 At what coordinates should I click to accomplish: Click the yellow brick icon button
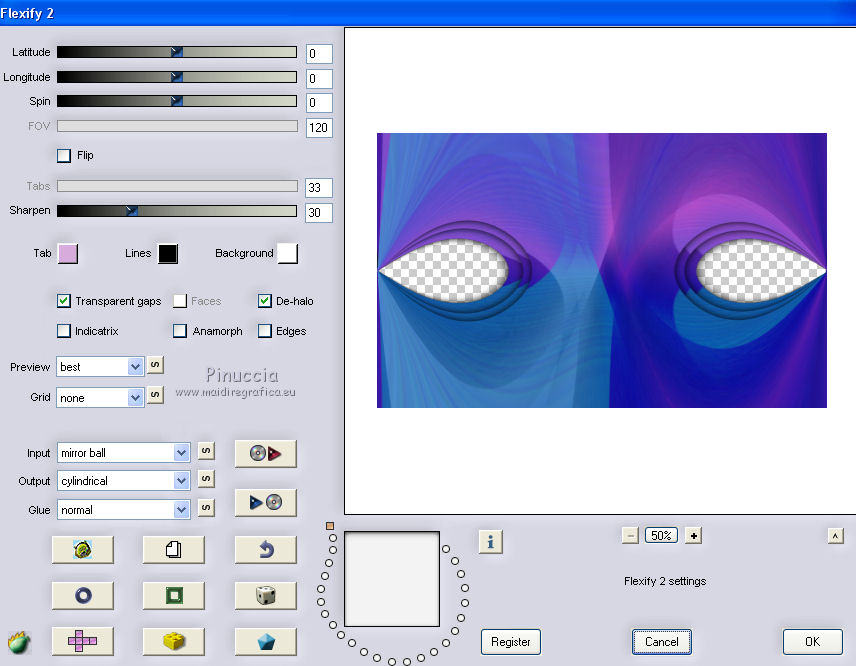point(174,641)
